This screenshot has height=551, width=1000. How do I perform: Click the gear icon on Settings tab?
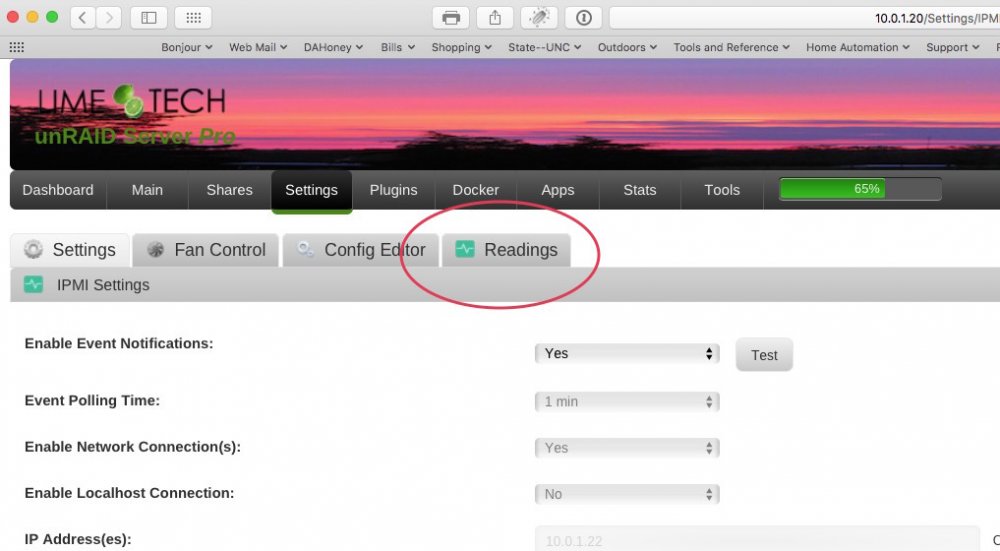(x=33, y=249)
